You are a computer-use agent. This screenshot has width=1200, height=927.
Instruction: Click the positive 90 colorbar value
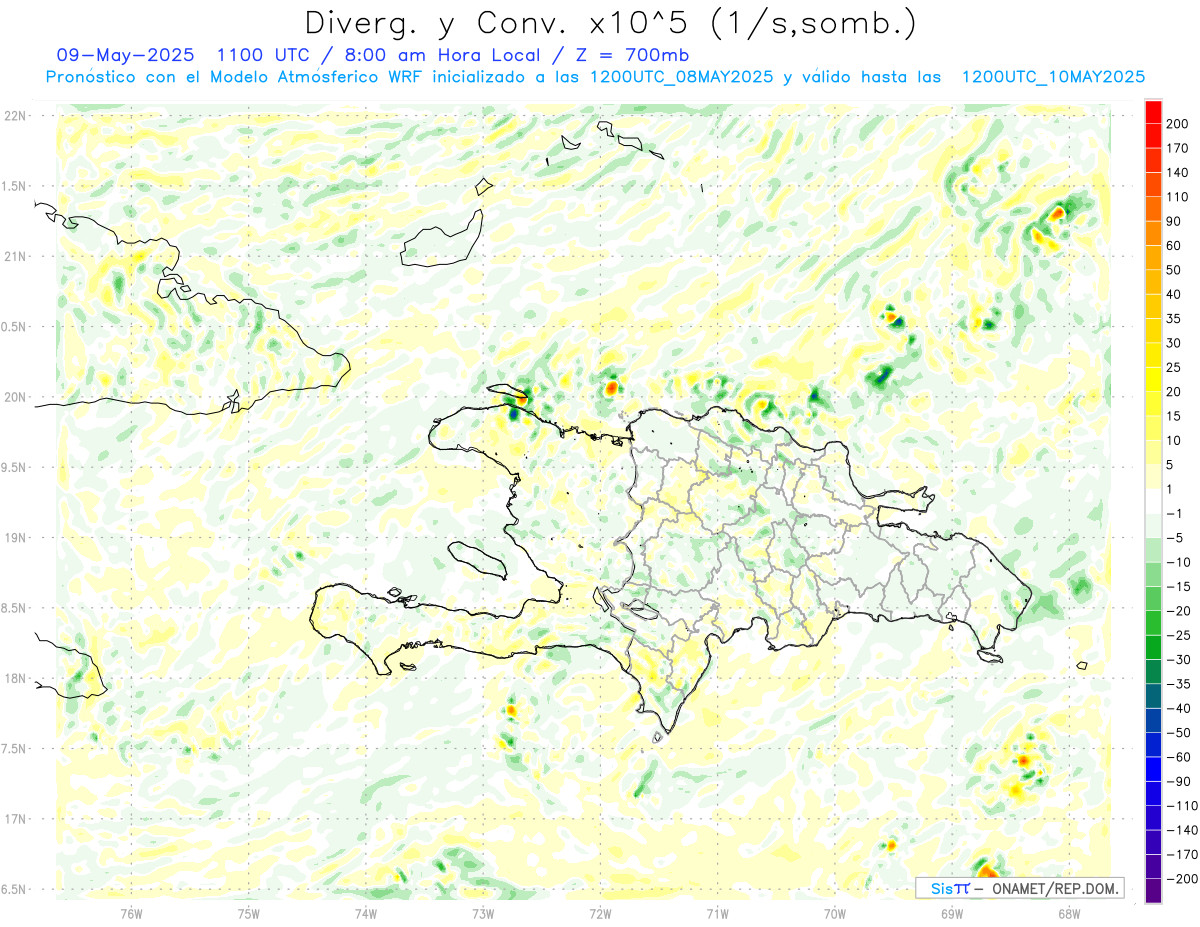pos(1174,221)
